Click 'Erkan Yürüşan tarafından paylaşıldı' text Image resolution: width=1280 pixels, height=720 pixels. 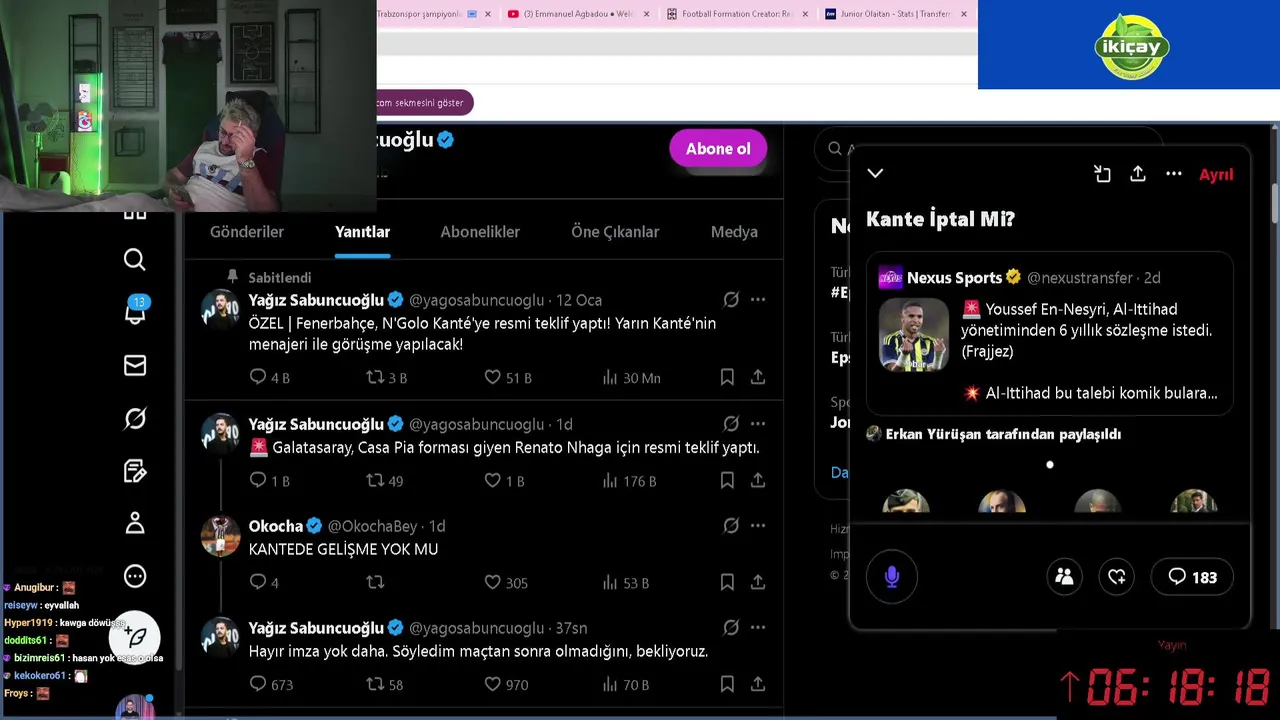[1003, 434]
